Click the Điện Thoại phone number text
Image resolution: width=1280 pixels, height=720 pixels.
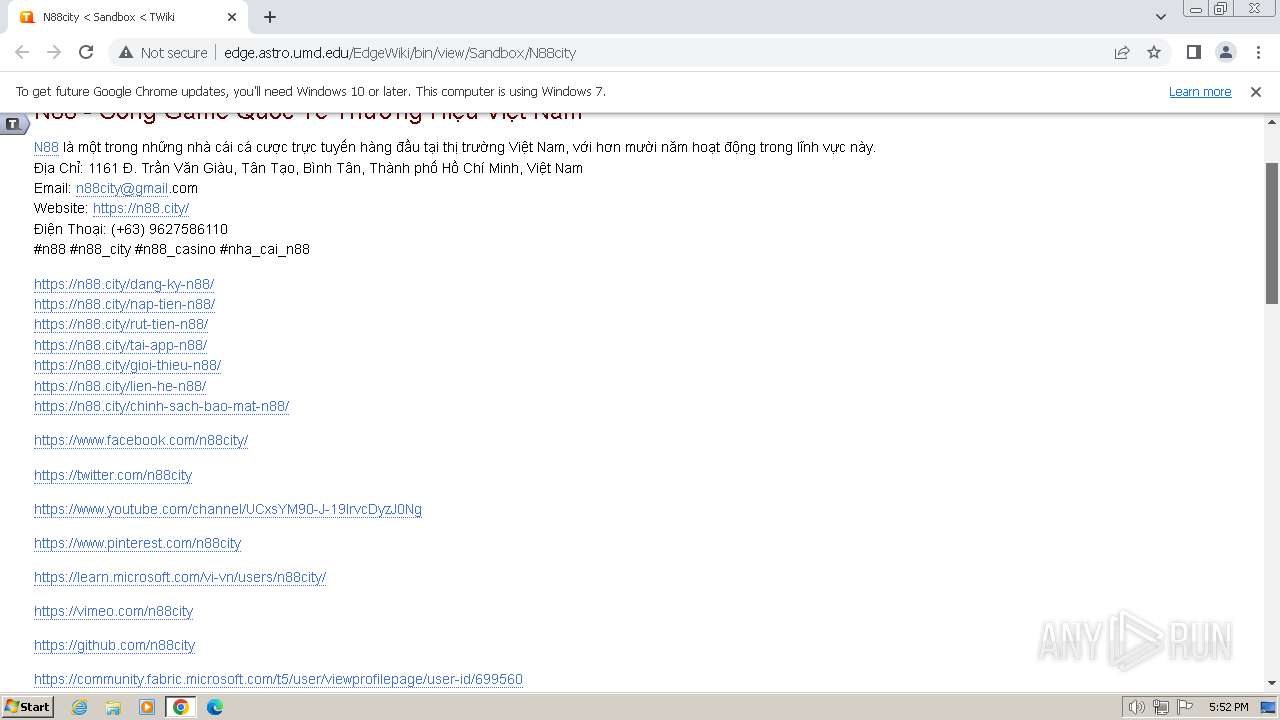coord(131,229)
